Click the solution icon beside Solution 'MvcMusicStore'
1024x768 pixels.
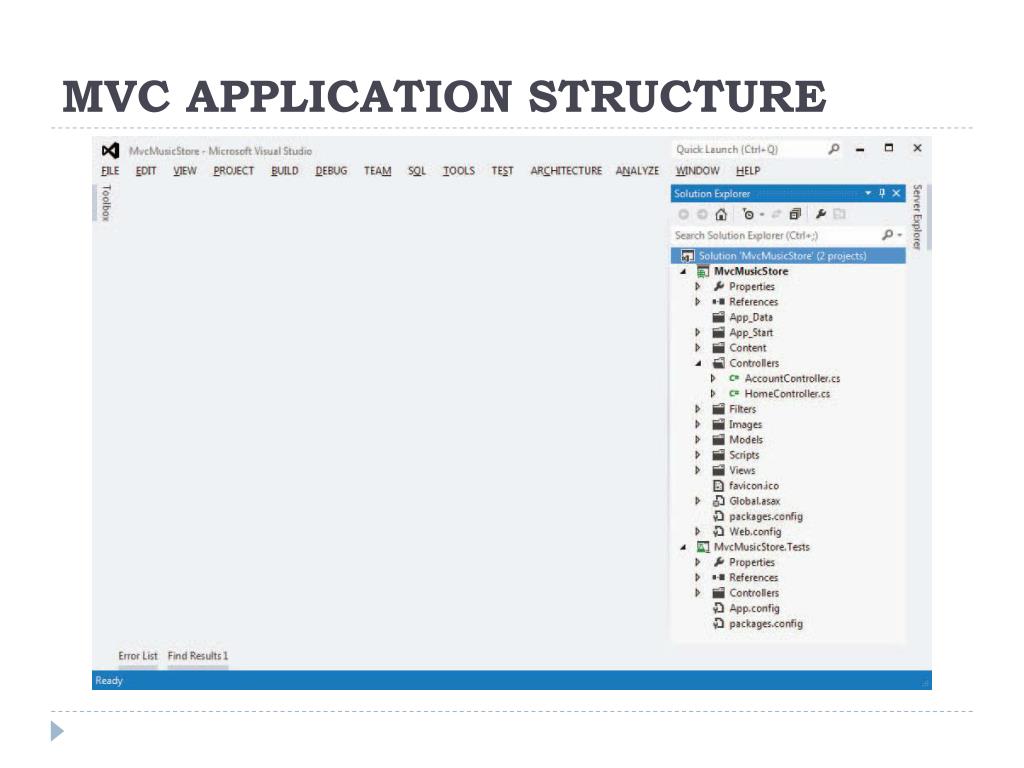point(687,256)
